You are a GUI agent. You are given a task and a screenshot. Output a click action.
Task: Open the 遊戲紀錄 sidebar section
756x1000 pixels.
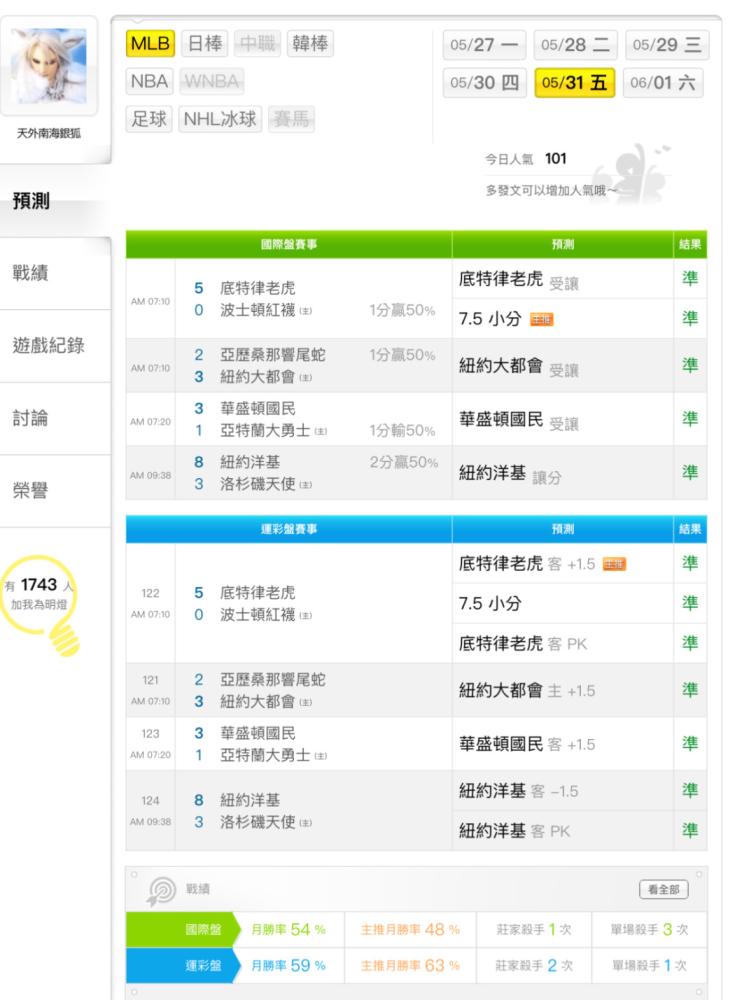[x=55, y=346]
